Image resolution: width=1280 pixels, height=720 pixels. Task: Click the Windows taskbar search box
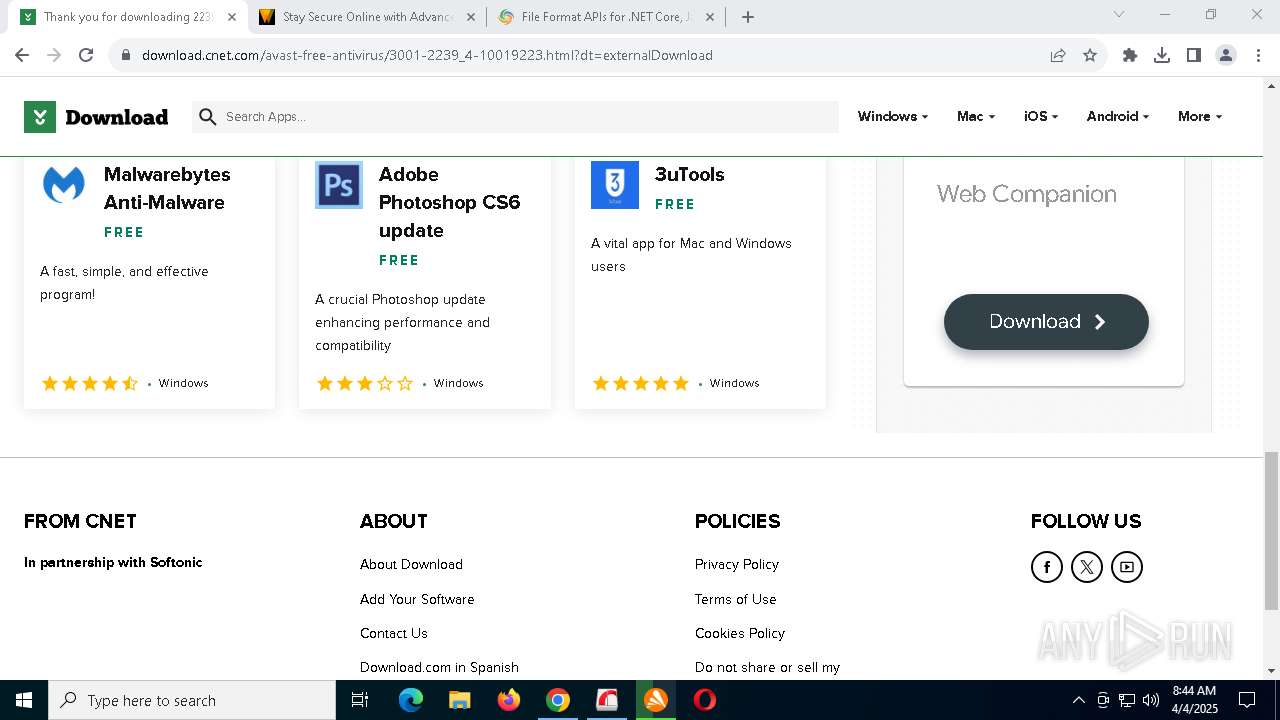pyautogui.click(x=192, y=700)
